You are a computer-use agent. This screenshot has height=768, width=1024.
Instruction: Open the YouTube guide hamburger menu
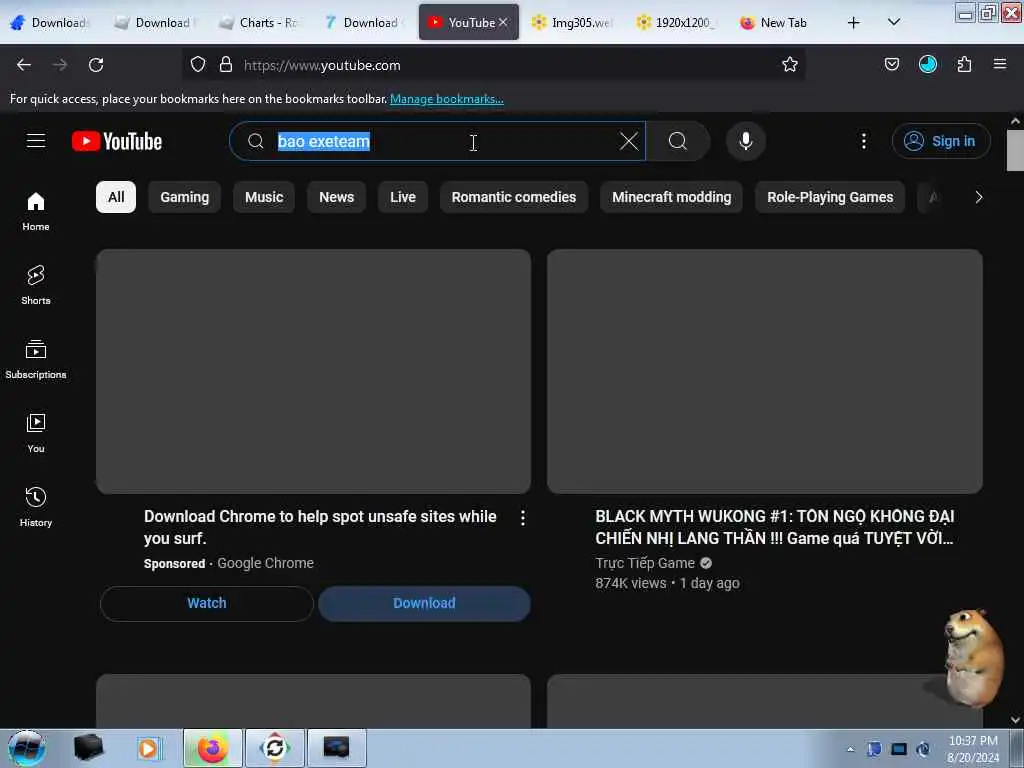pos(36,141)
